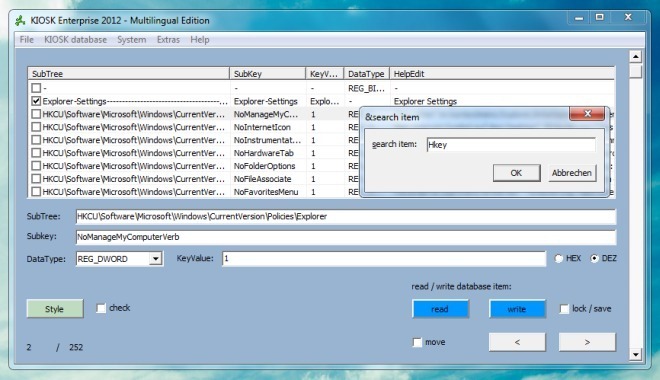The width and height of the screenshot is (660, 380).
Task: Select the DEZ radio button
Action: pyautogui.click(x=594, y=258)
